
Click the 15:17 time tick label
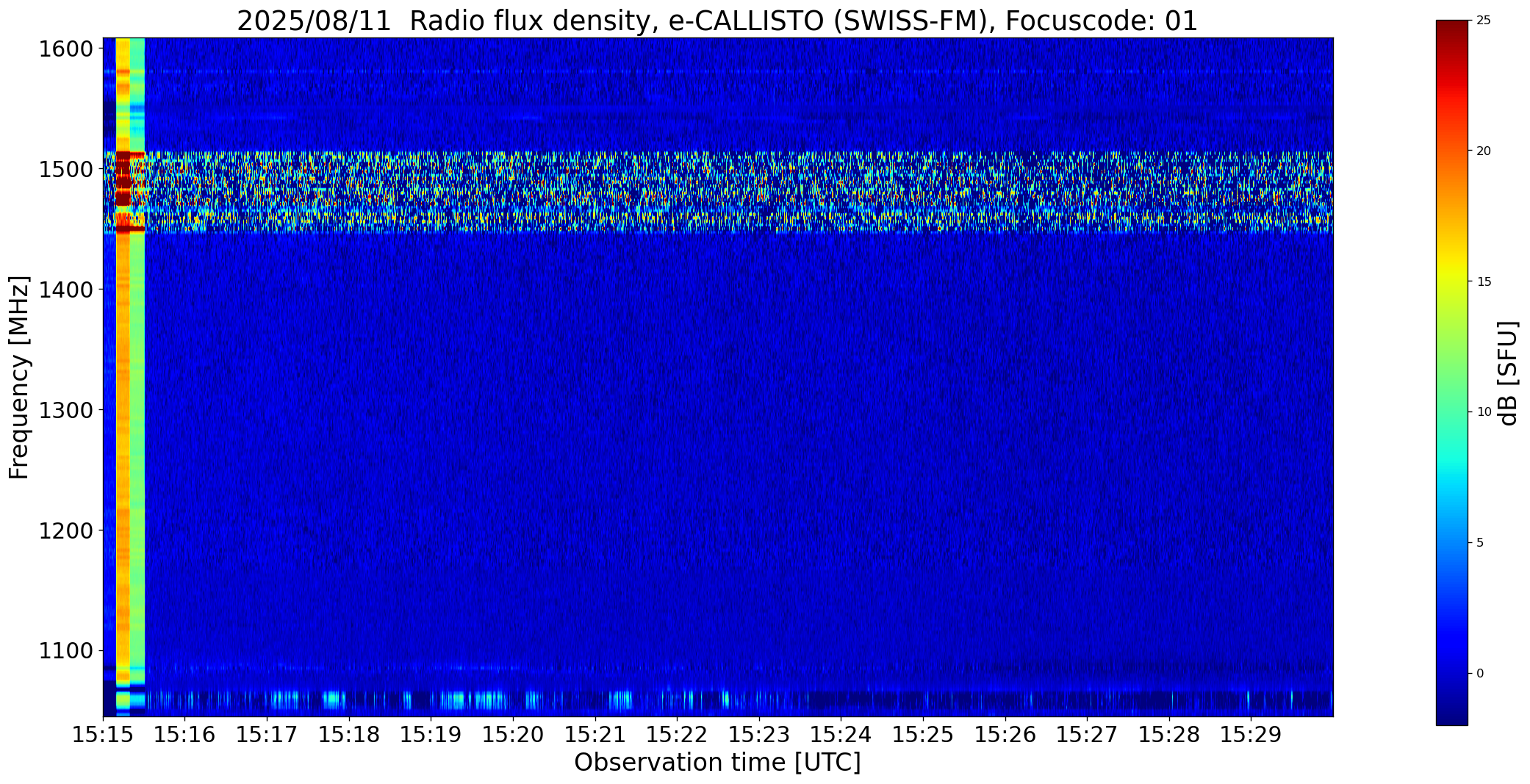[x=267, y=735]
